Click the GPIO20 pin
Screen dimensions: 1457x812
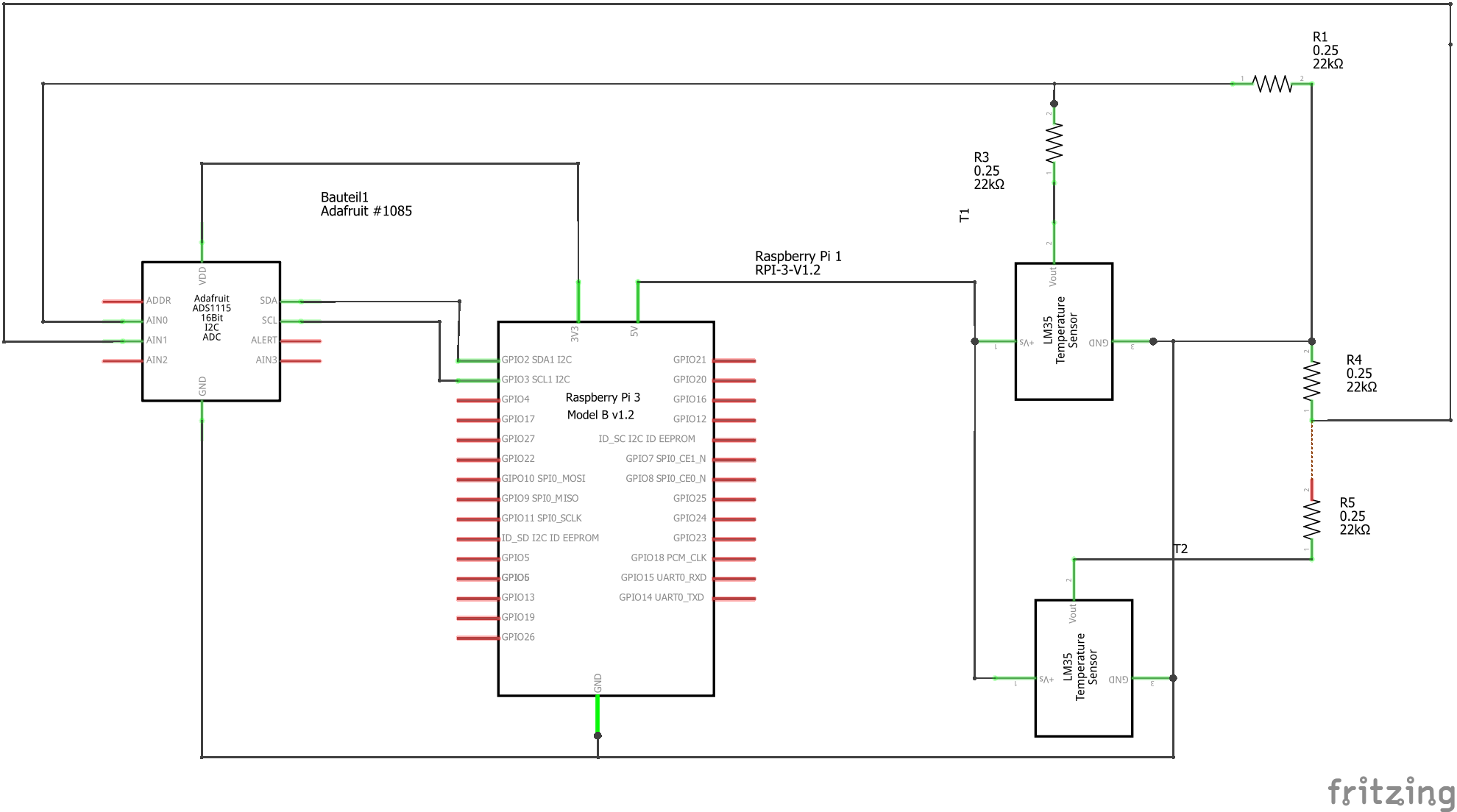[x=734, y=380]
